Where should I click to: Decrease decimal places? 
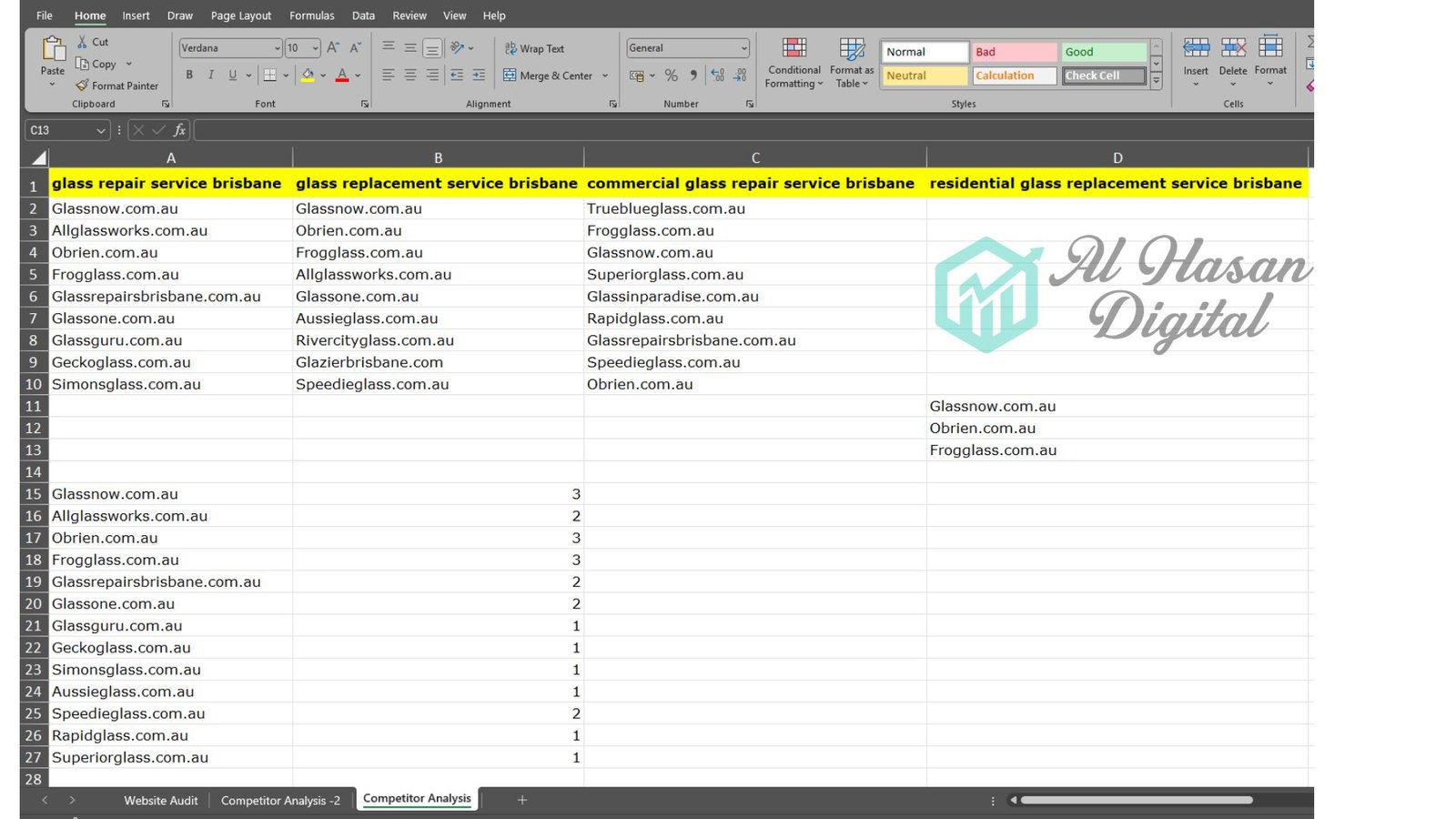pos(740,76)
